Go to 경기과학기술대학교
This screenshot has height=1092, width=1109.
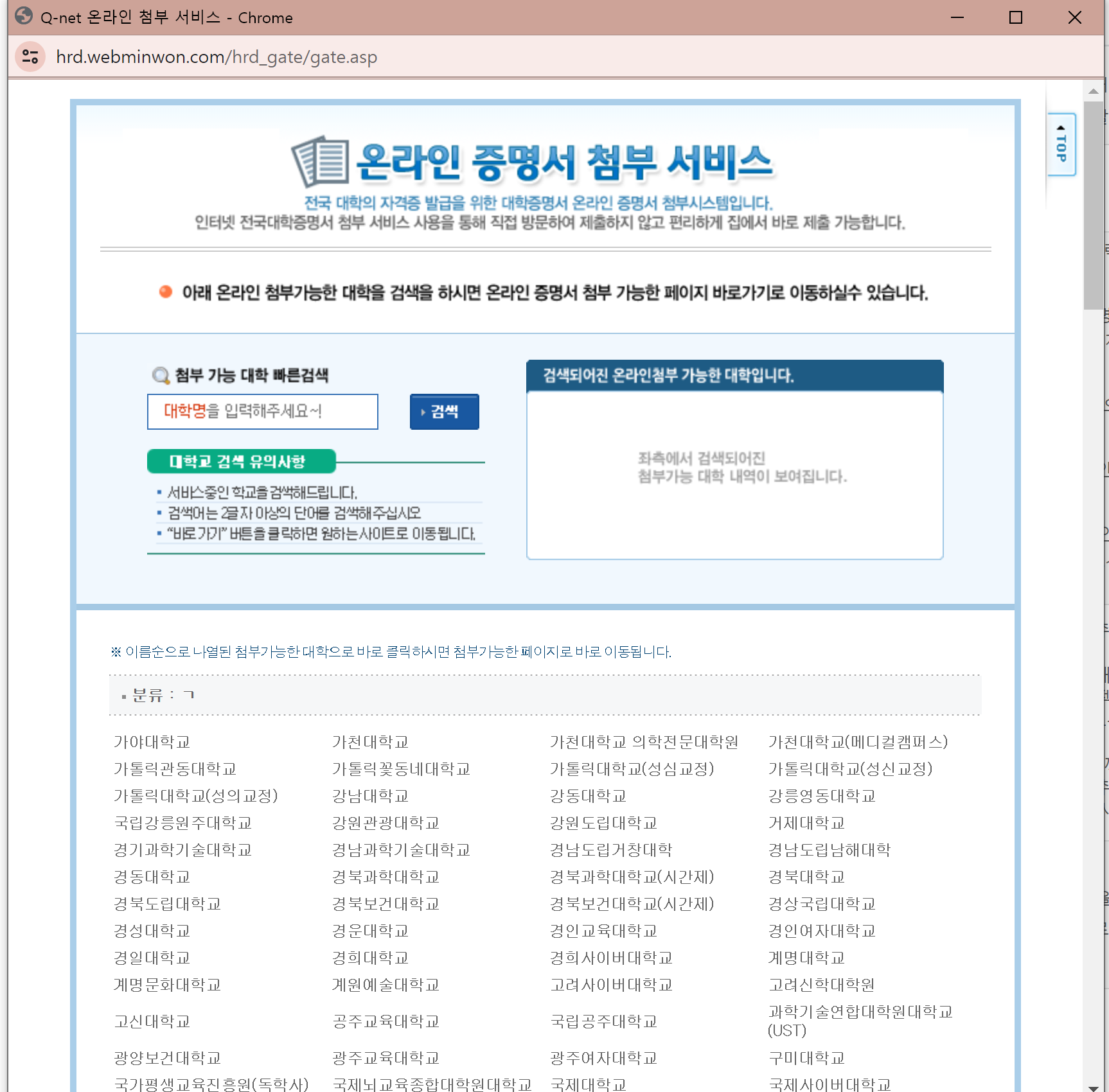coord(183,850)
